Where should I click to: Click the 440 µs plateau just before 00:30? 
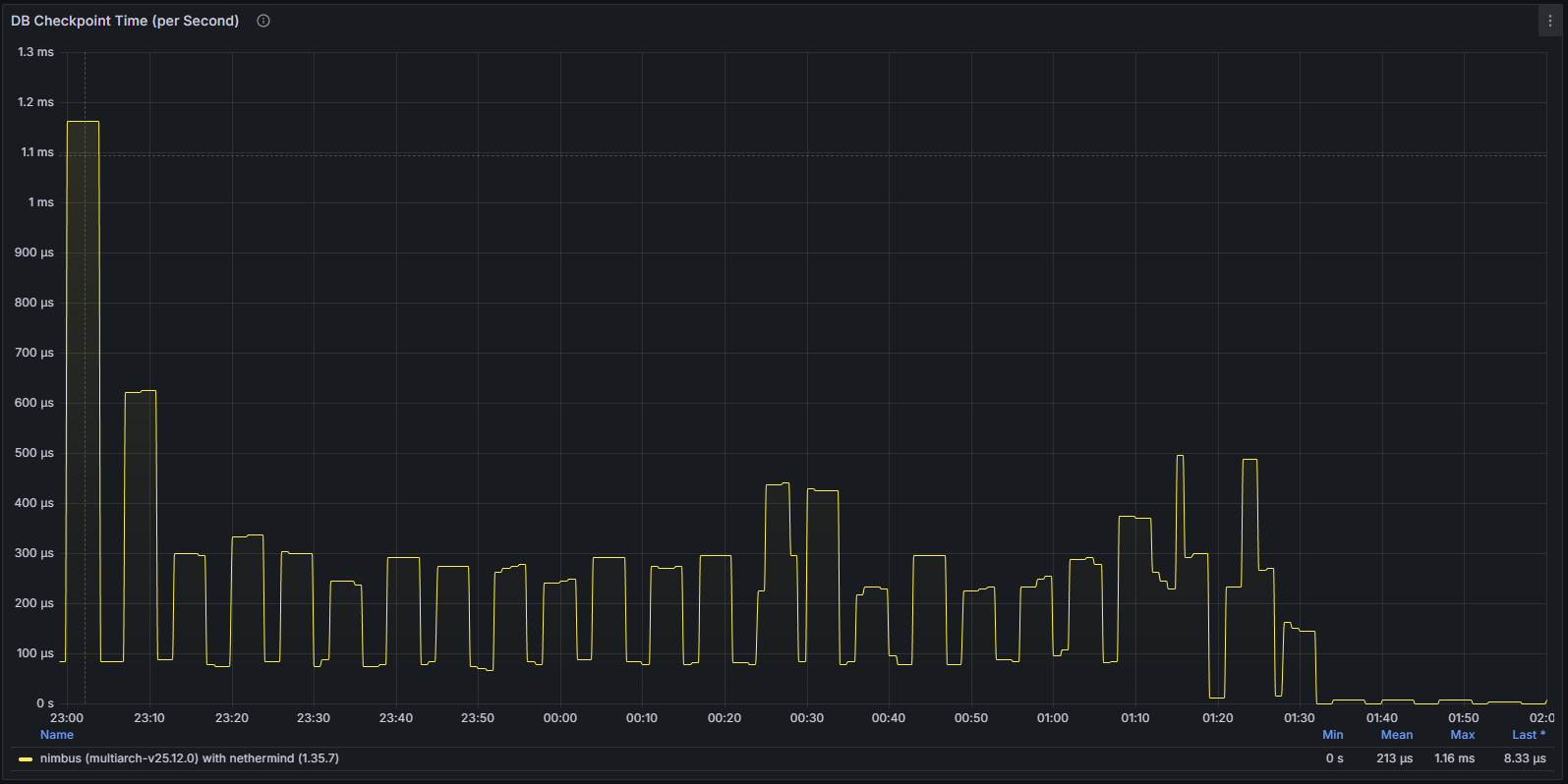(778, 484)
